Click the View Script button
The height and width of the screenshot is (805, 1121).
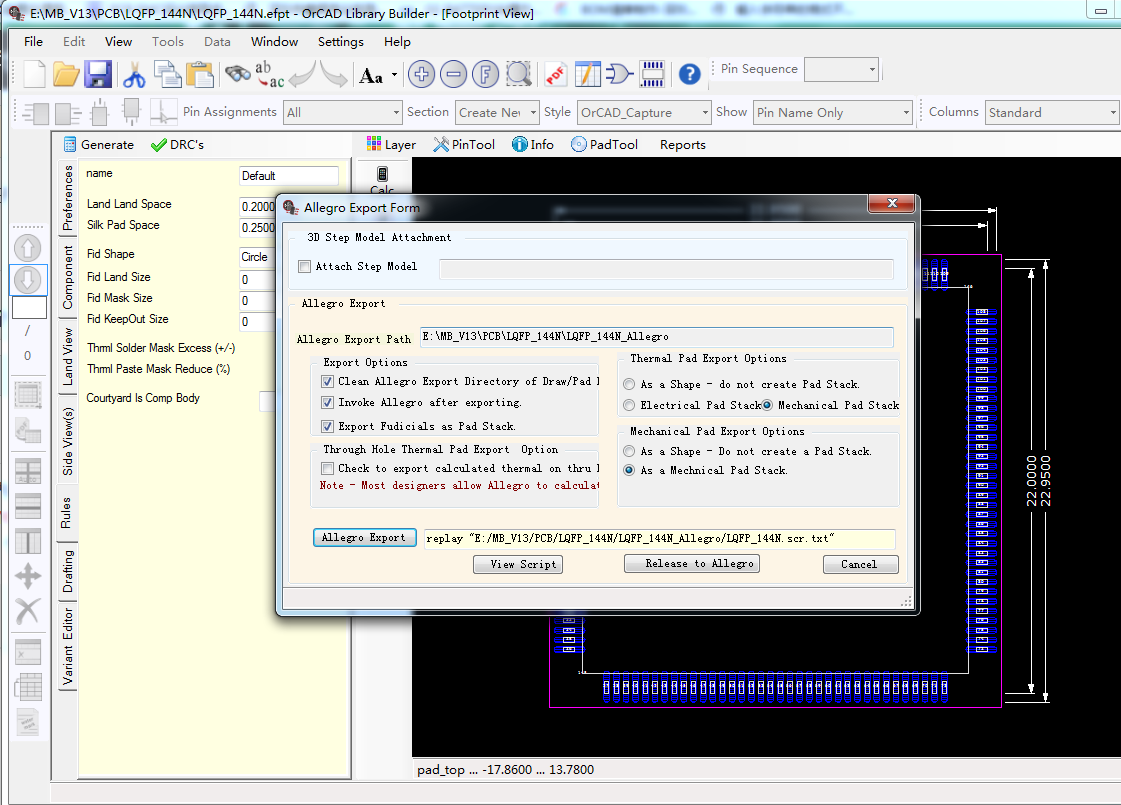point(517,564)
